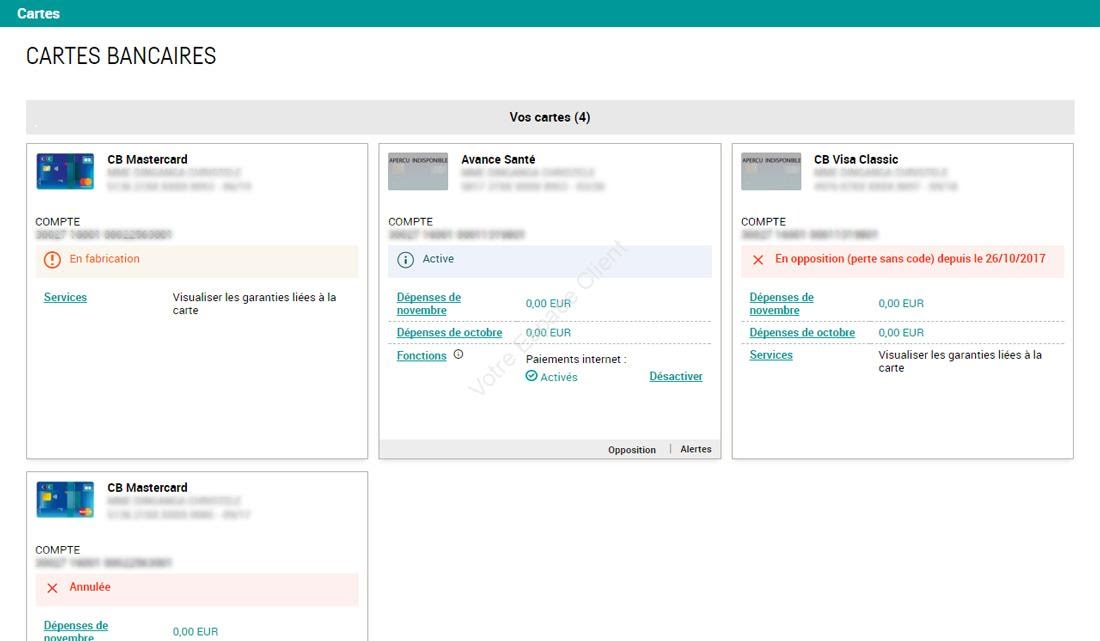Click the info icon beside Active status

point(405,259)
